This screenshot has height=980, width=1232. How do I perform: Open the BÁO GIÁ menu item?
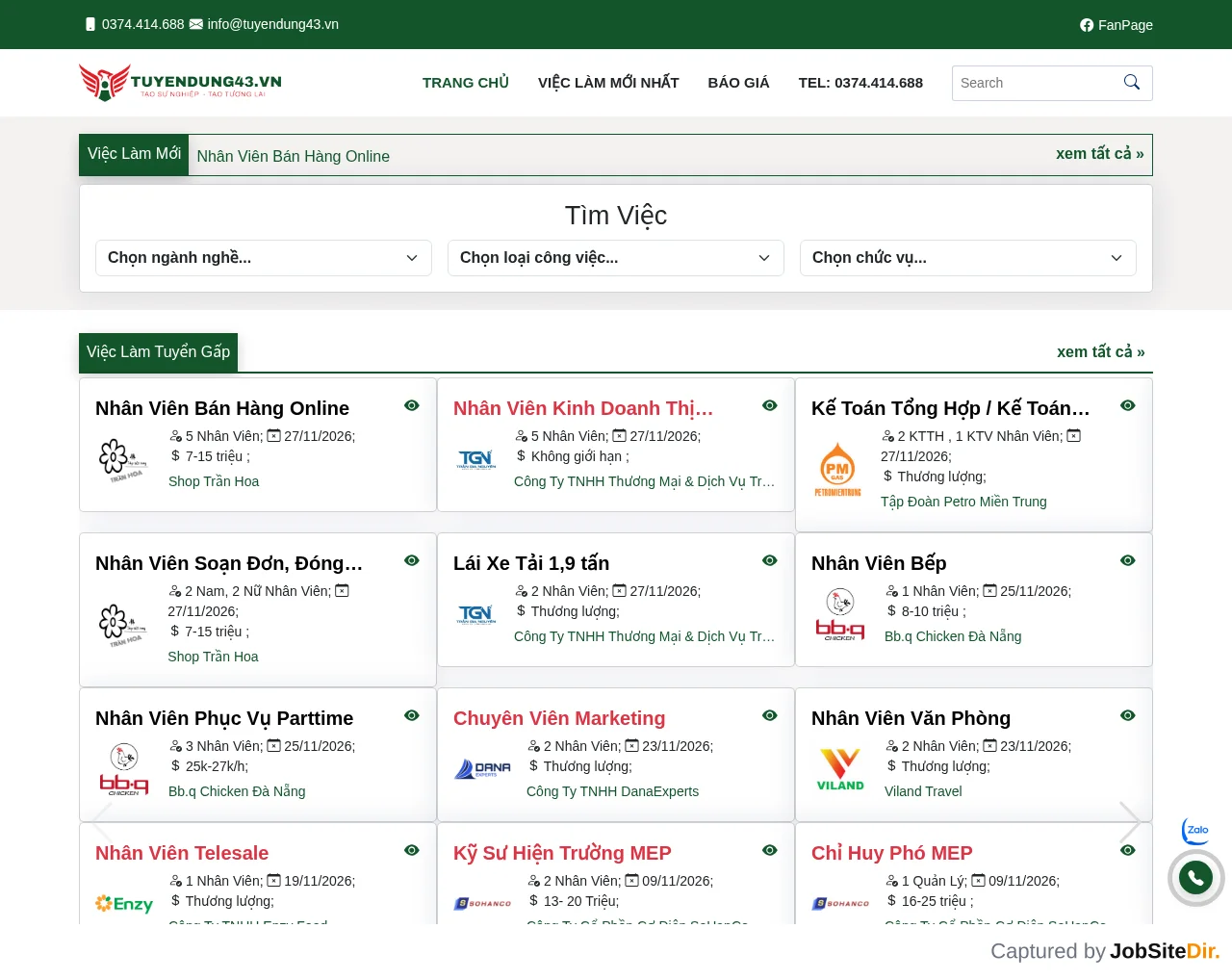pyautogui.click(x=739, y=83)
